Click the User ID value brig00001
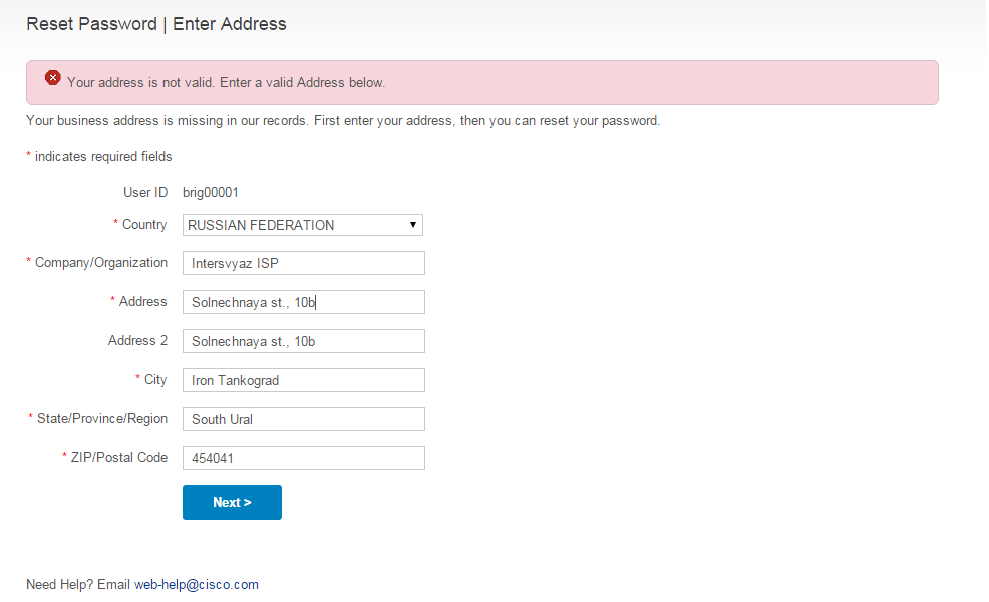 pyautogui.click(x=211, y=192)
